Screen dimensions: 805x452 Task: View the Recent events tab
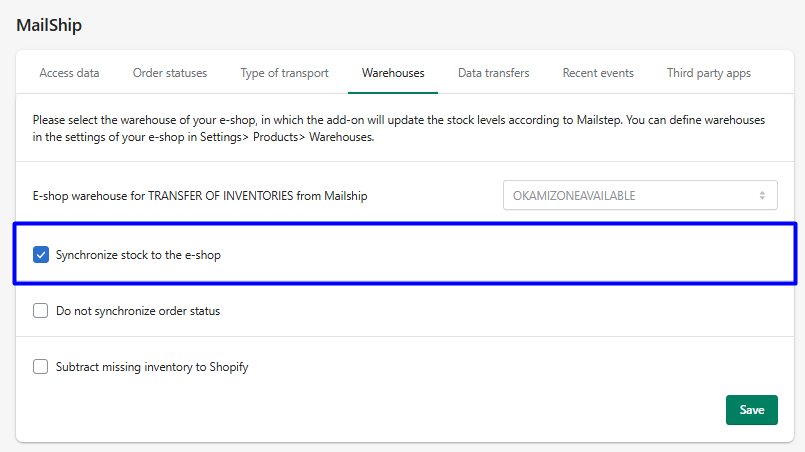click(x=598, y=73)
